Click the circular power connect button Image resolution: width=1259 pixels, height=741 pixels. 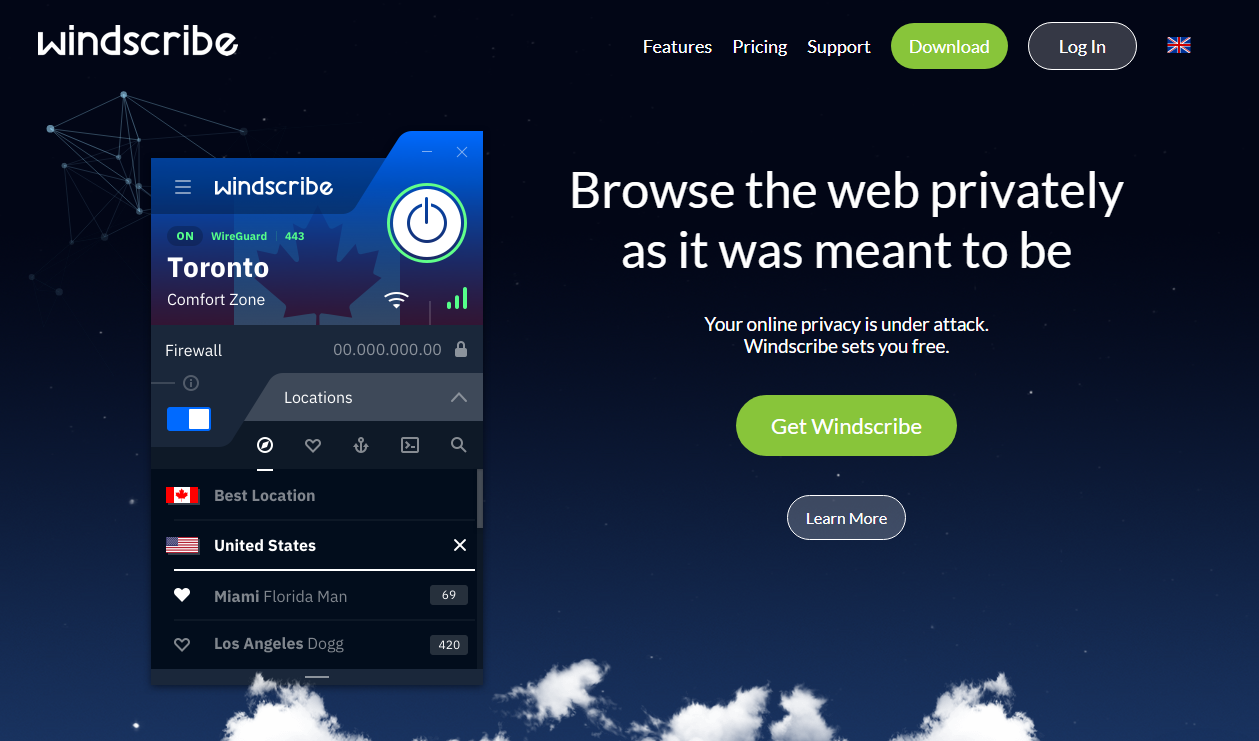[427, 223]
